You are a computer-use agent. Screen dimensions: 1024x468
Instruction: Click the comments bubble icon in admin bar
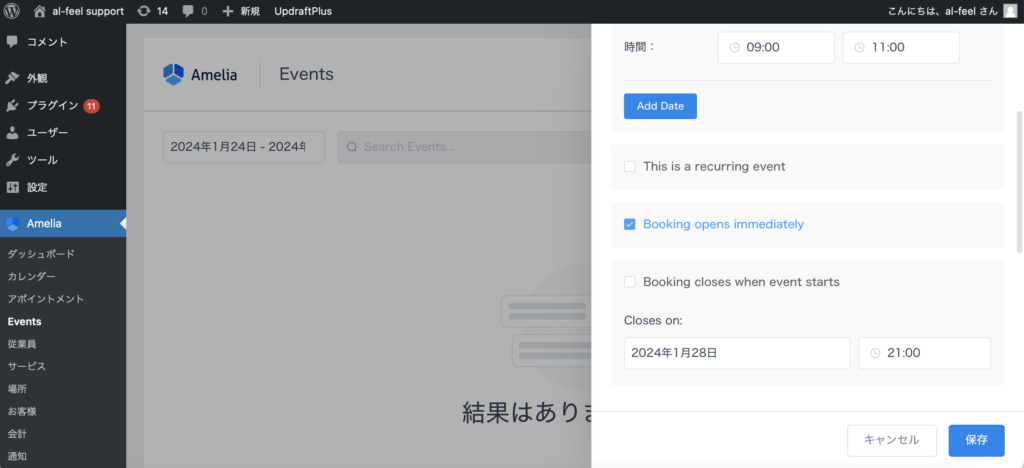188,11
